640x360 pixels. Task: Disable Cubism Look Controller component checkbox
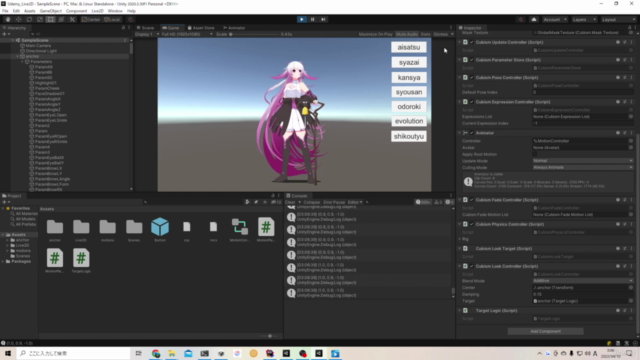[x=472, y=266]
